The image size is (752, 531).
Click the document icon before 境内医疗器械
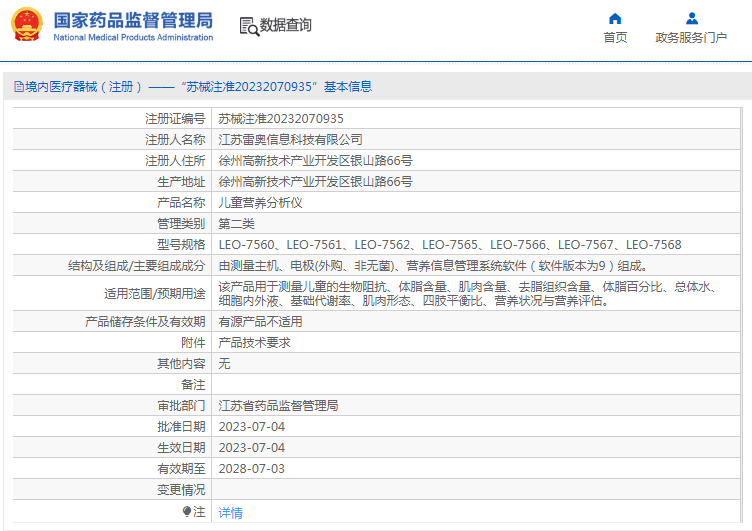click(x=19, y=87)
